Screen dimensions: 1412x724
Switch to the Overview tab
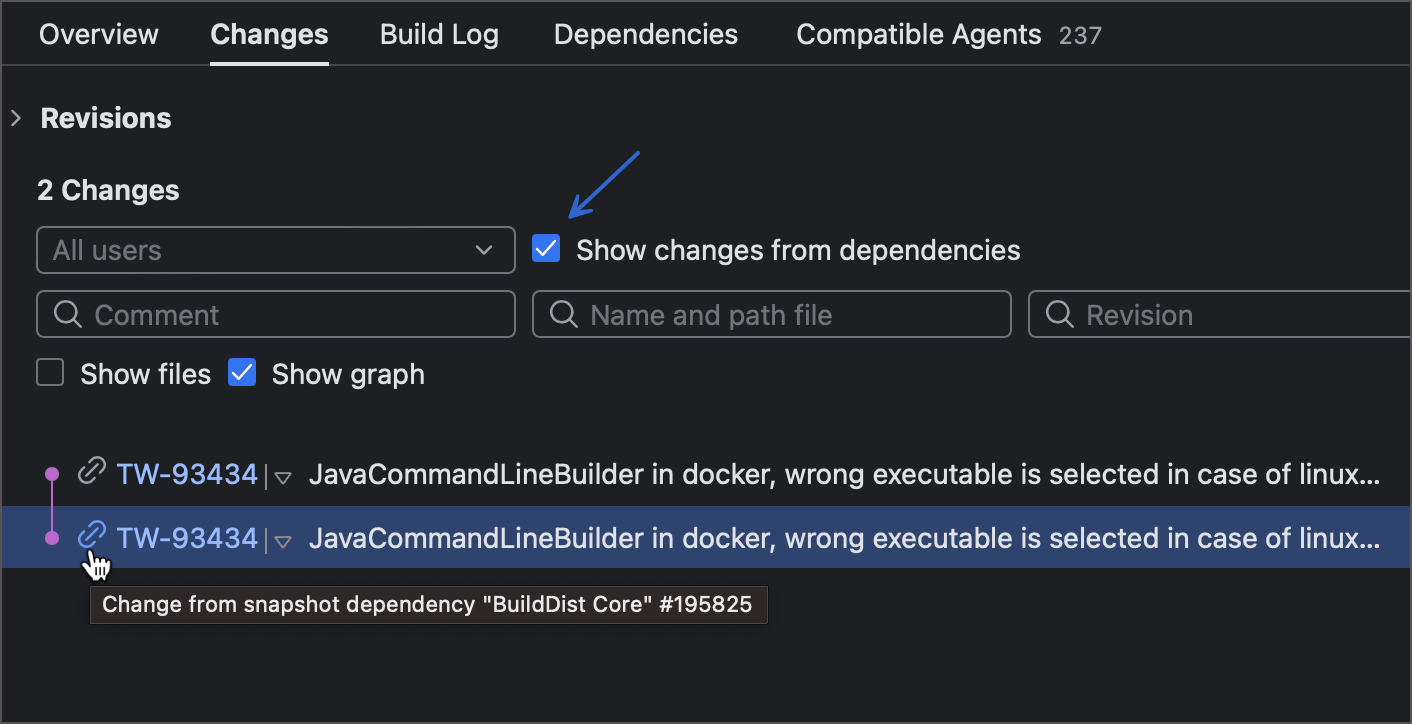coord(98,34)
